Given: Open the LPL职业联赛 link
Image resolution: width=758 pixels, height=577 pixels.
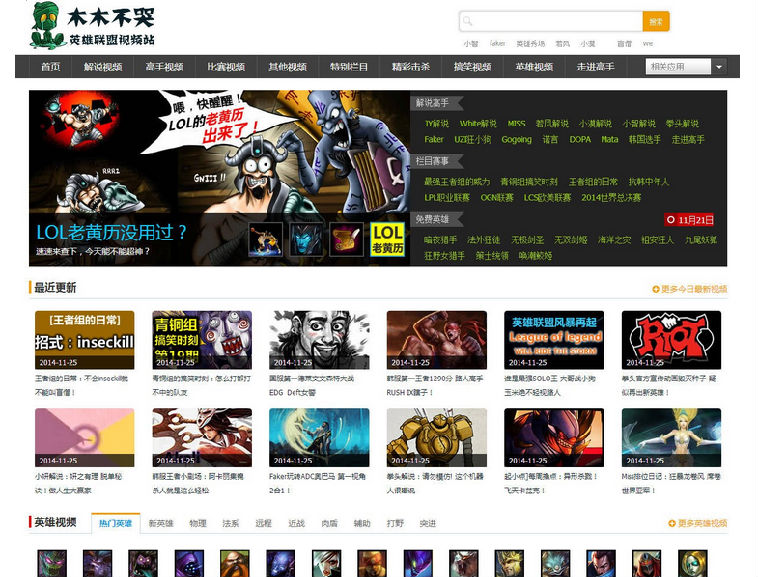Looking at the screenshot, I should point(447,198).
